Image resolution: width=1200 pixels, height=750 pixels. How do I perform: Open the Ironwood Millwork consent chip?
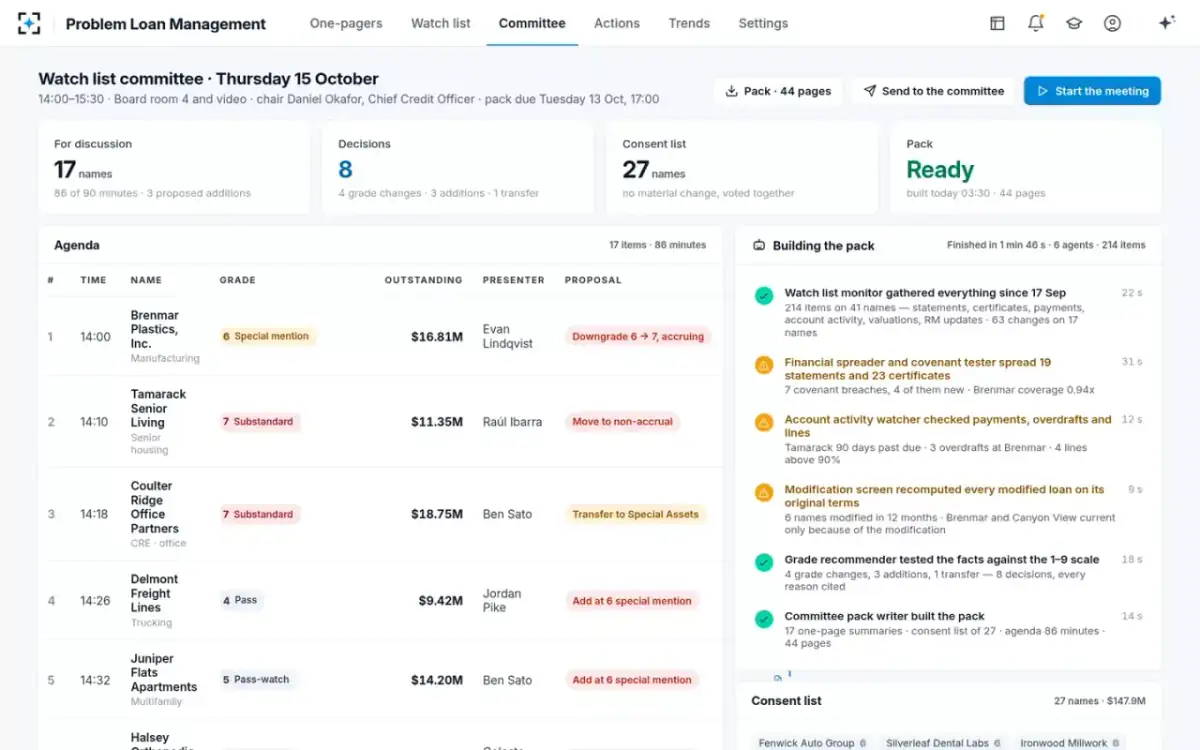tap(1072, 743)
